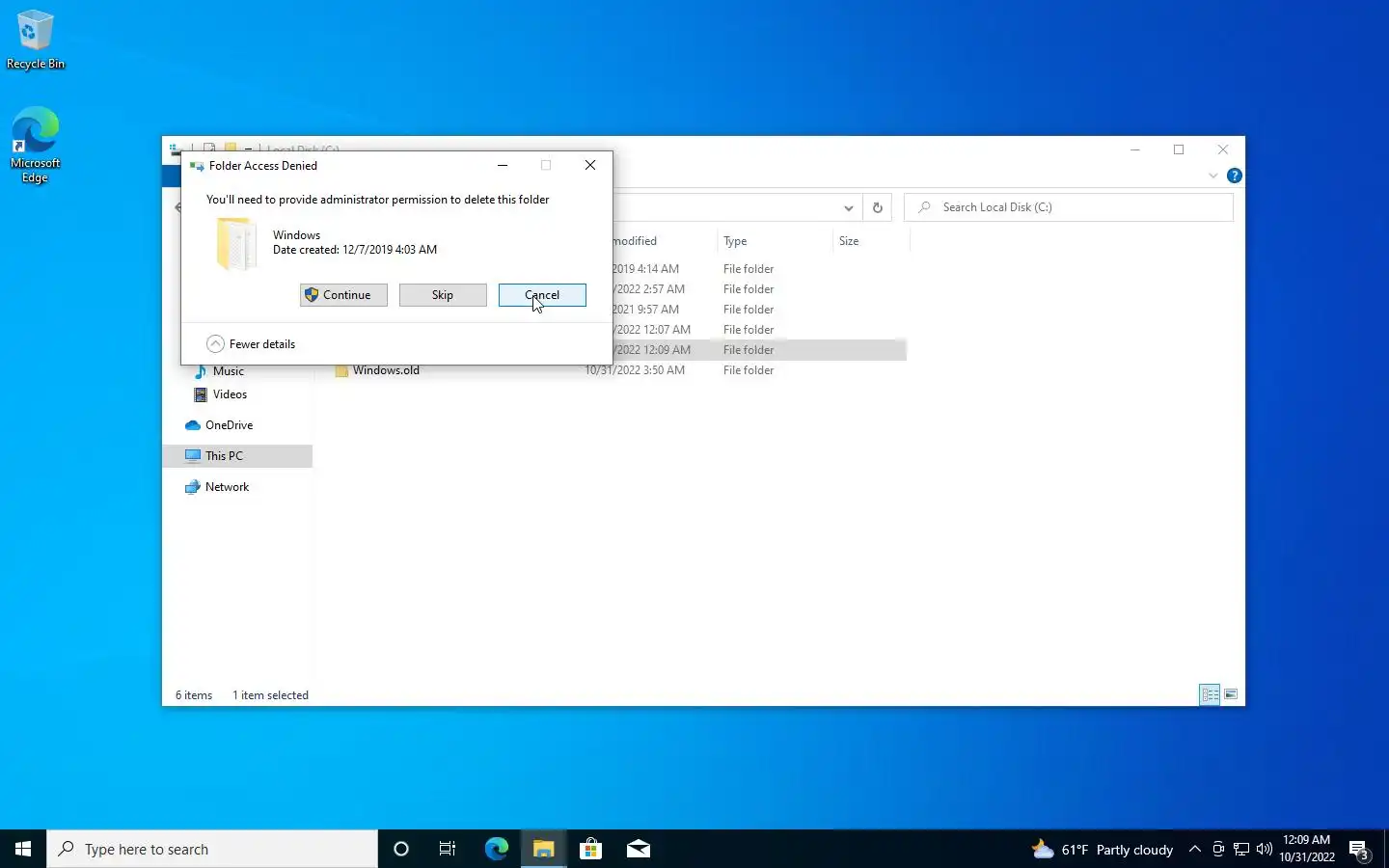This screenshot has width=1389, height=868.
Task: Open the weather widget 61°F Partly cloudy
Action: coord(1103,850)
